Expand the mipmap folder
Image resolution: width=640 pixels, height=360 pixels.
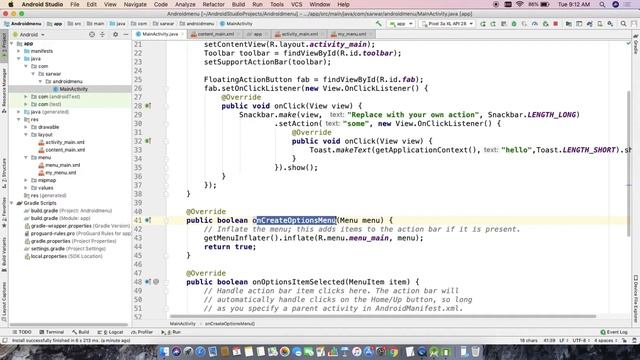pos(26,180)
